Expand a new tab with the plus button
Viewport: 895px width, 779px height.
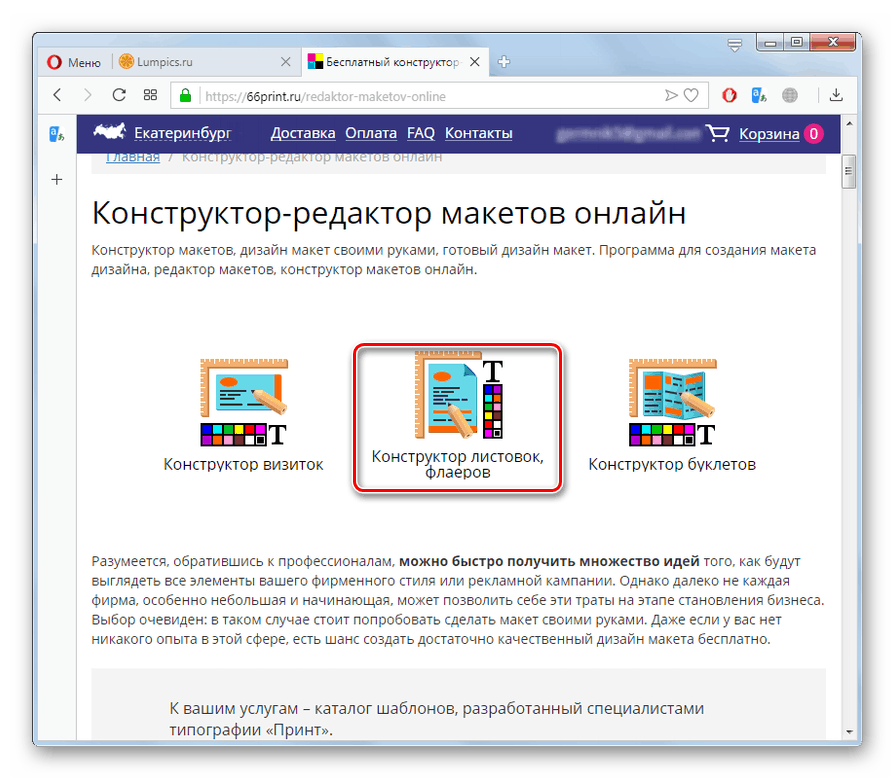click(x=504, y=61)
